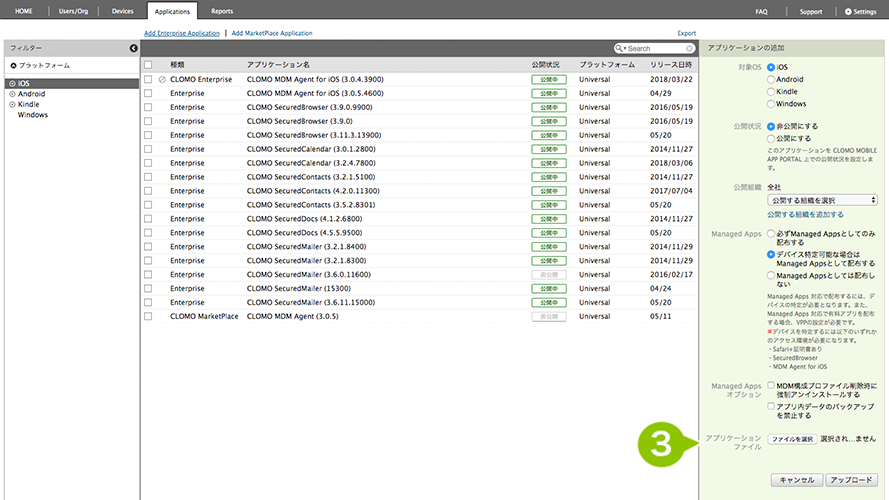Expand the Android tree node
The height and width of the screenshot is (500, 889).
(x=12, y=94)
